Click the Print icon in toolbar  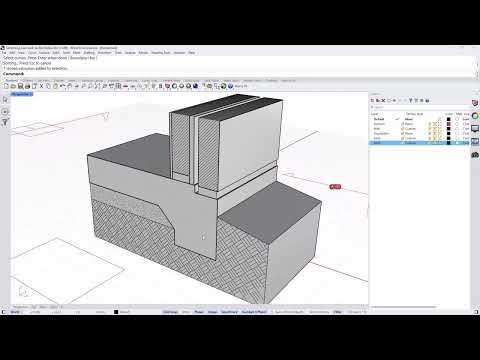click(27, 86)
